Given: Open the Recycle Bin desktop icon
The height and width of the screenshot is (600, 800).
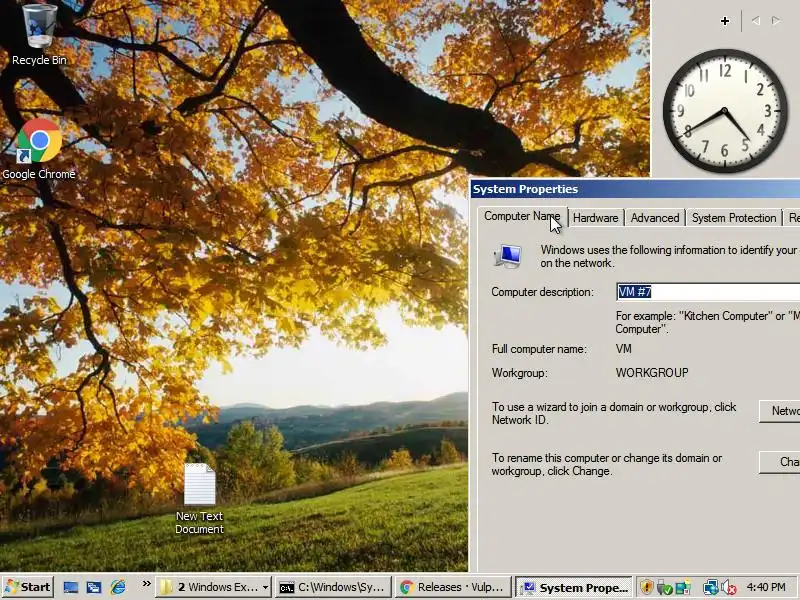Looking at the screenshot, I should point(39,34).
